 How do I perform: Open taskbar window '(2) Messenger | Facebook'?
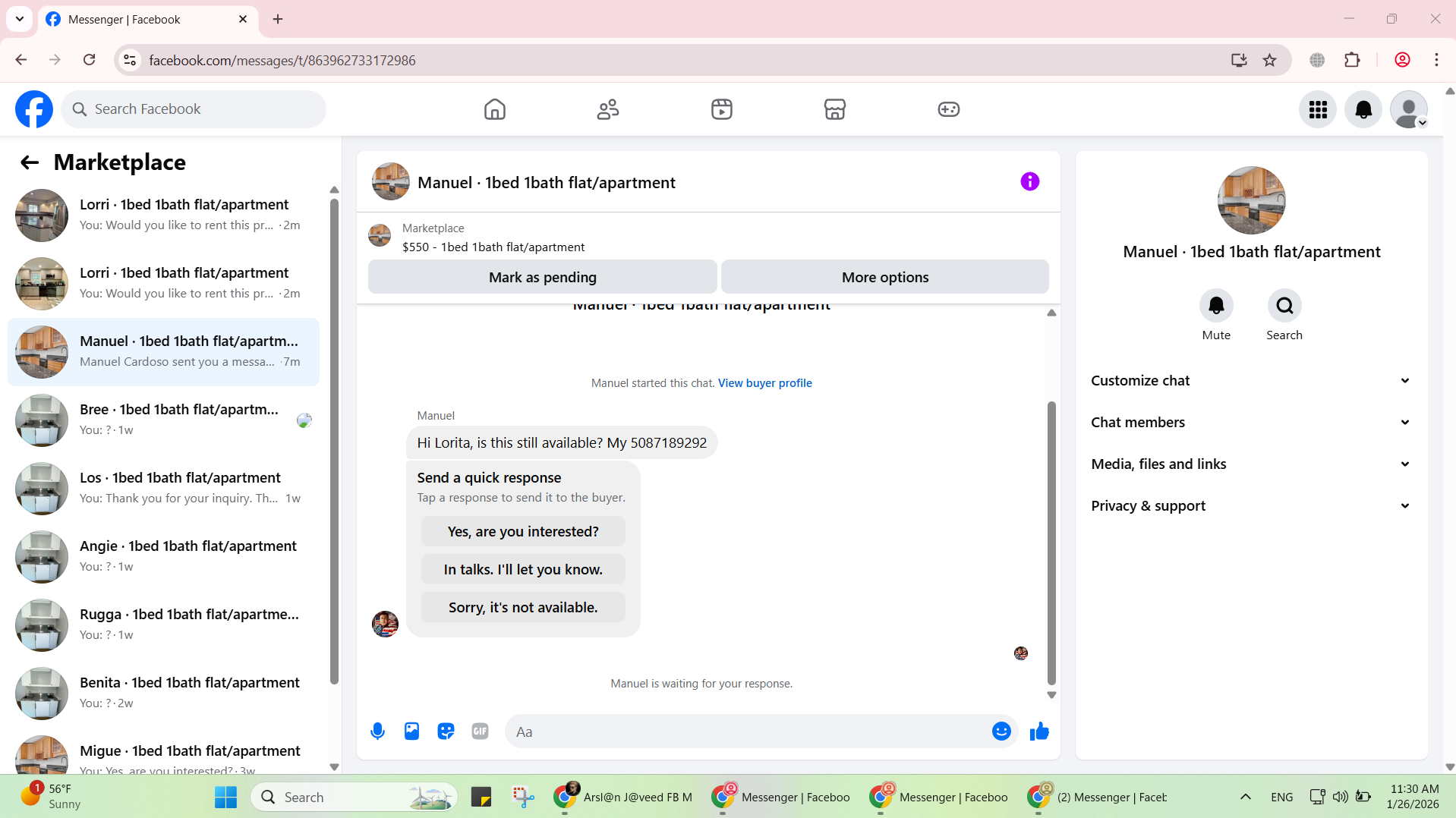click(1097, 798)
